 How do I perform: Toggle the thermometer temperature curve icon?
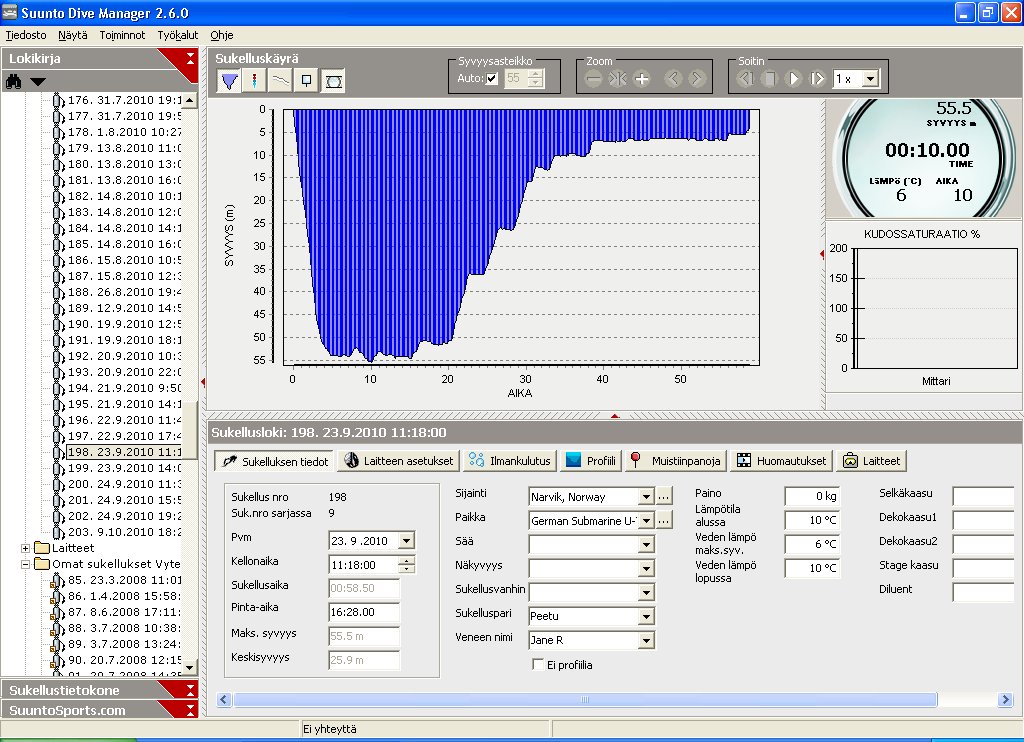pyautogui.click(x=254, y=80)
